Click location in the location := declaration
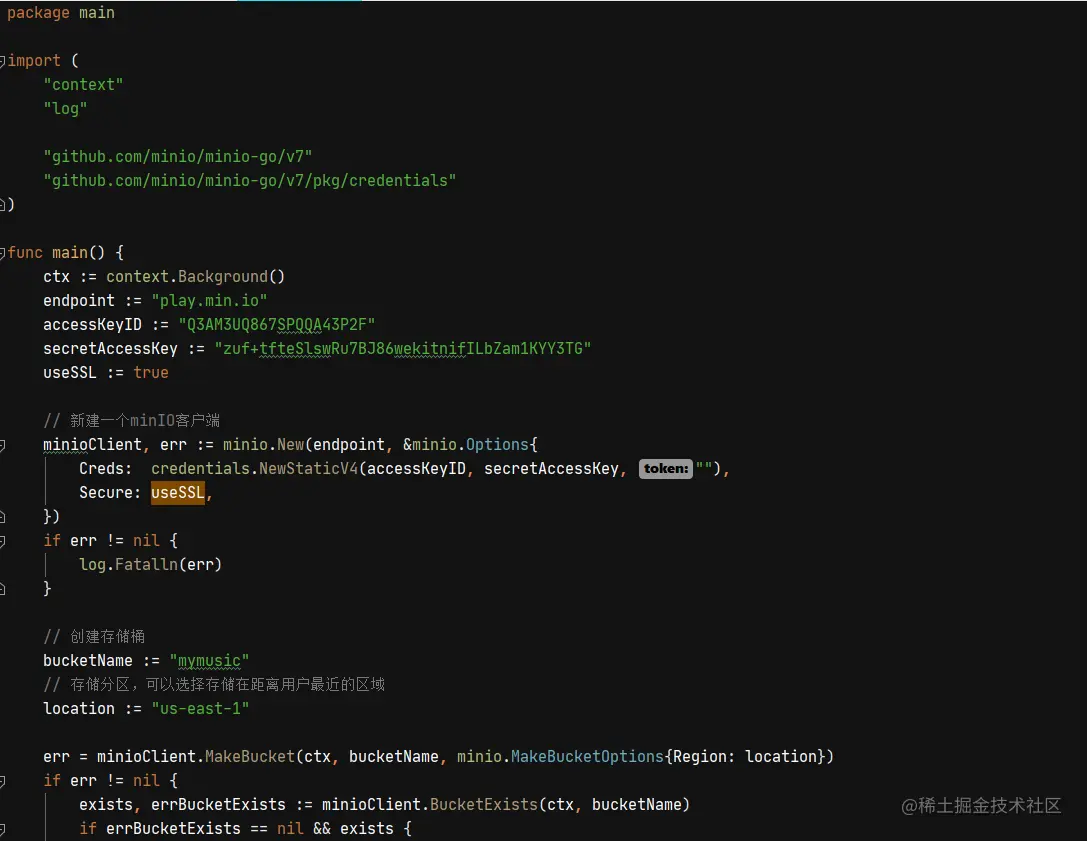The image size is (1087, 841). (x=78, y=709)
